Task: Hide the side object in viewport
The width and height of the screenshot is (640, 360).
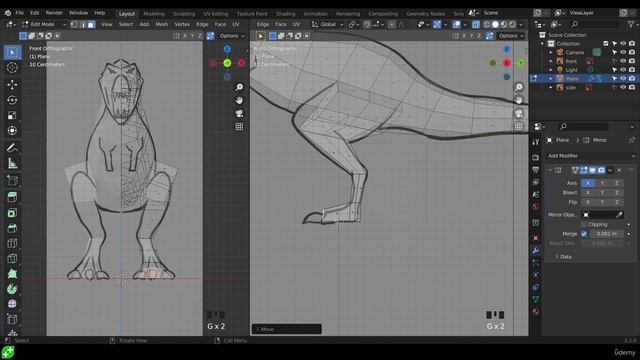Action: click(x=623, y=87)
